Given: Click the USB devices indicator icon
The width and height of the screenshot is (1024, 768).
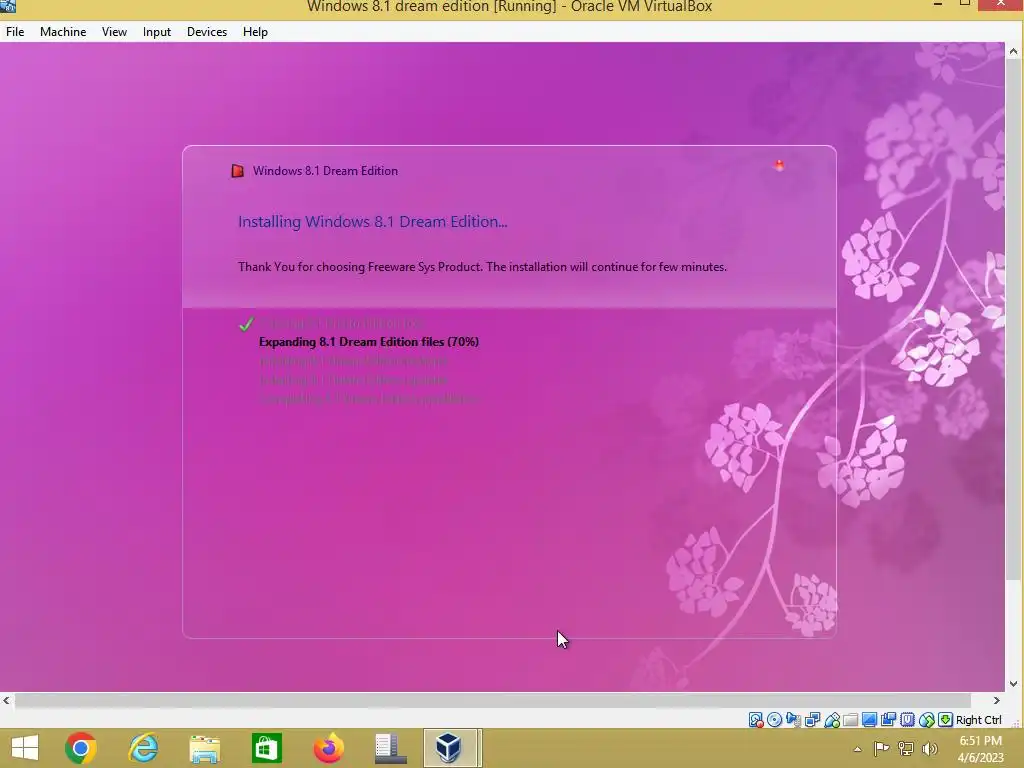Looking at the screenshot, I should click(x=831, y=720).
